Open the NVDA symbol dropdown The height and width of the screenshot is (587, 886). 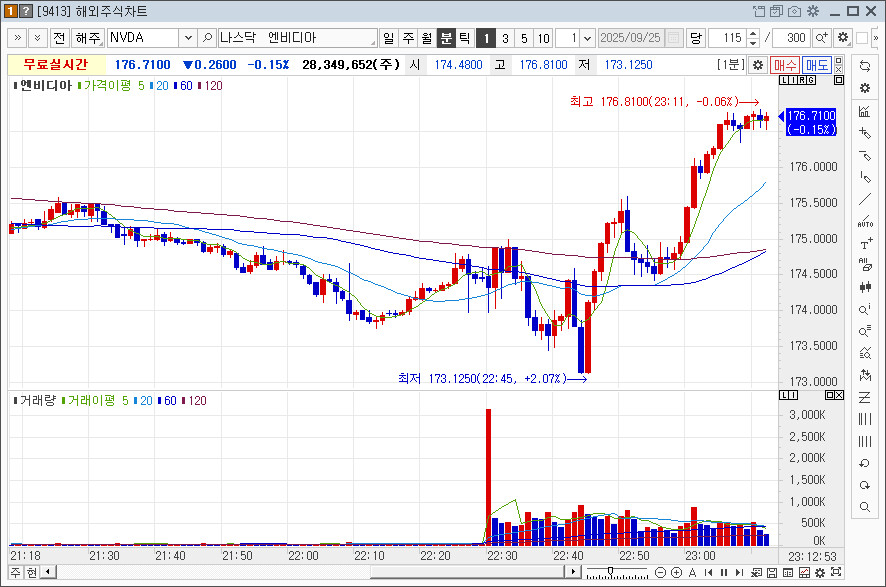188,38
